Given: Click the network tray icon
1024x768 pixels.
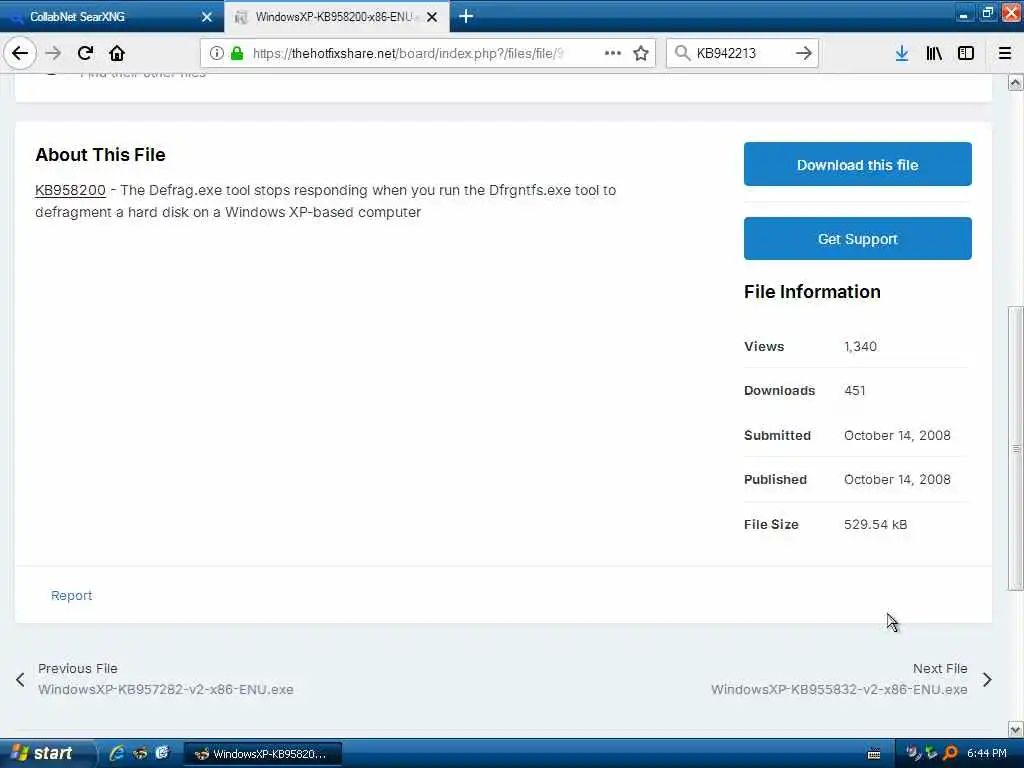Looking at the screenshot, I should pyautogui.click(x=931, y=753).
